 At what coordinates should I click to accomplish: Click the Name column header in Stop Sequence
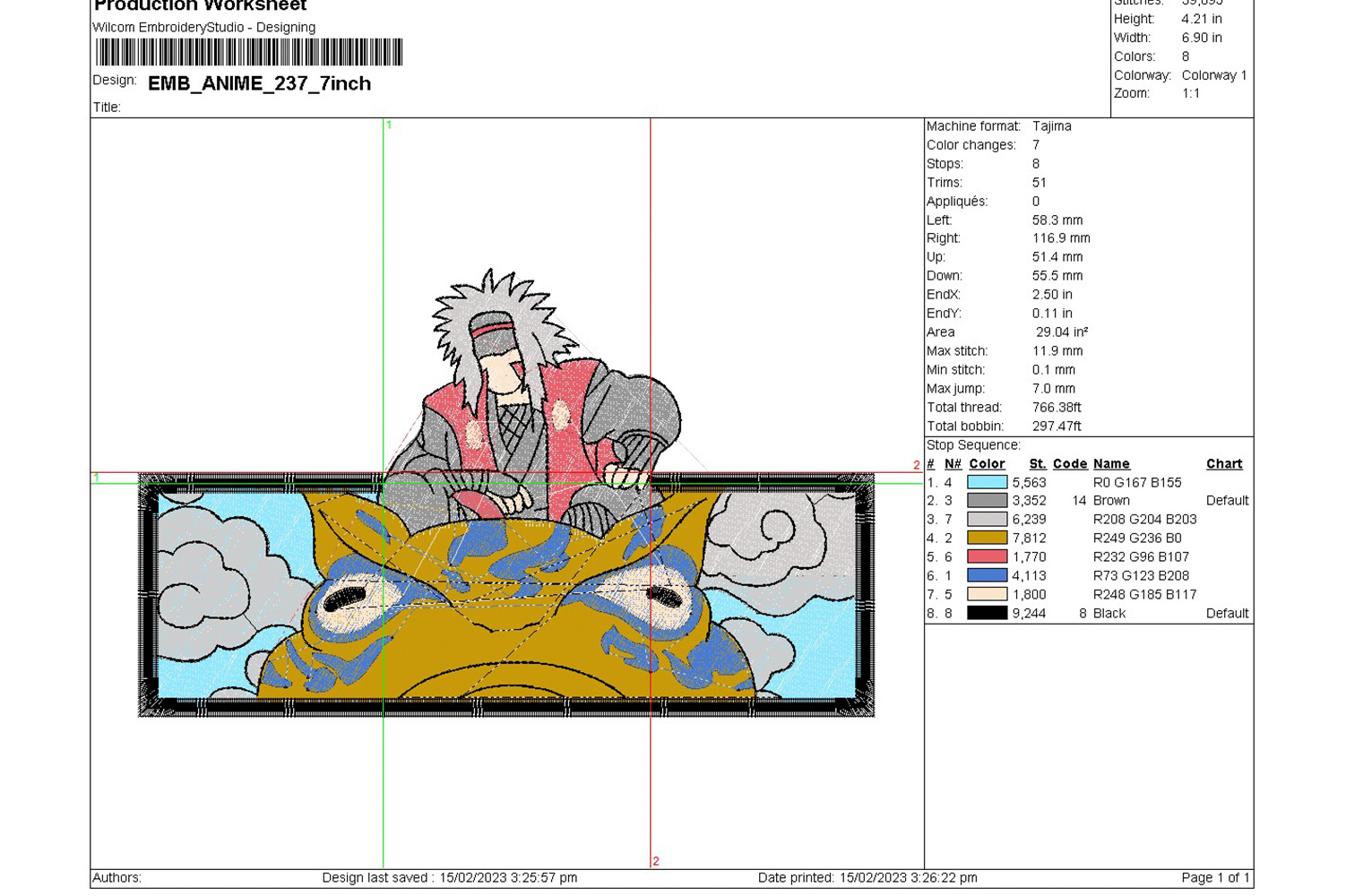1111,464
